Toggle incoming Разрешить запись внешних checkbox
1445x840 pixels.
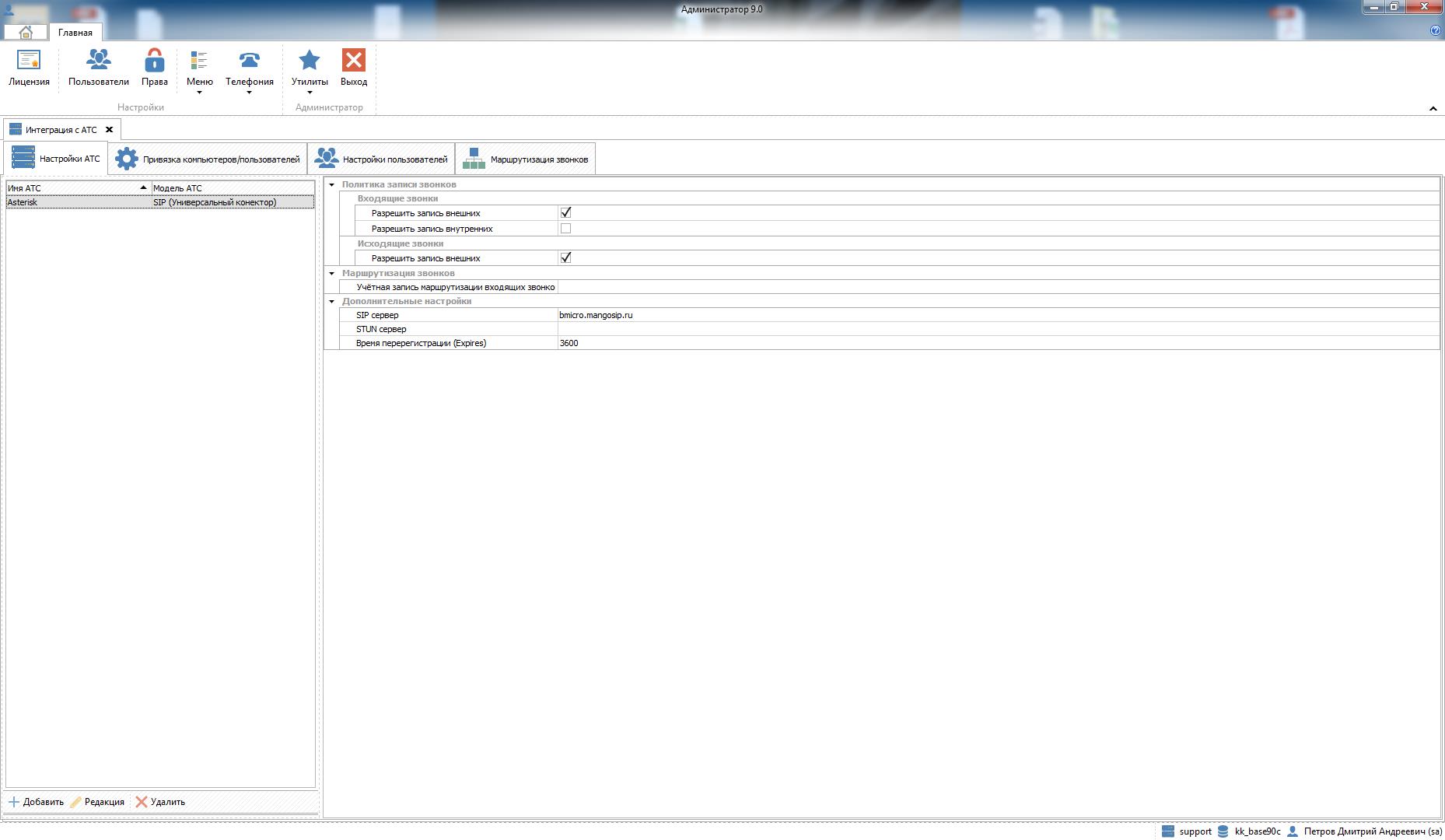point(565,212)
